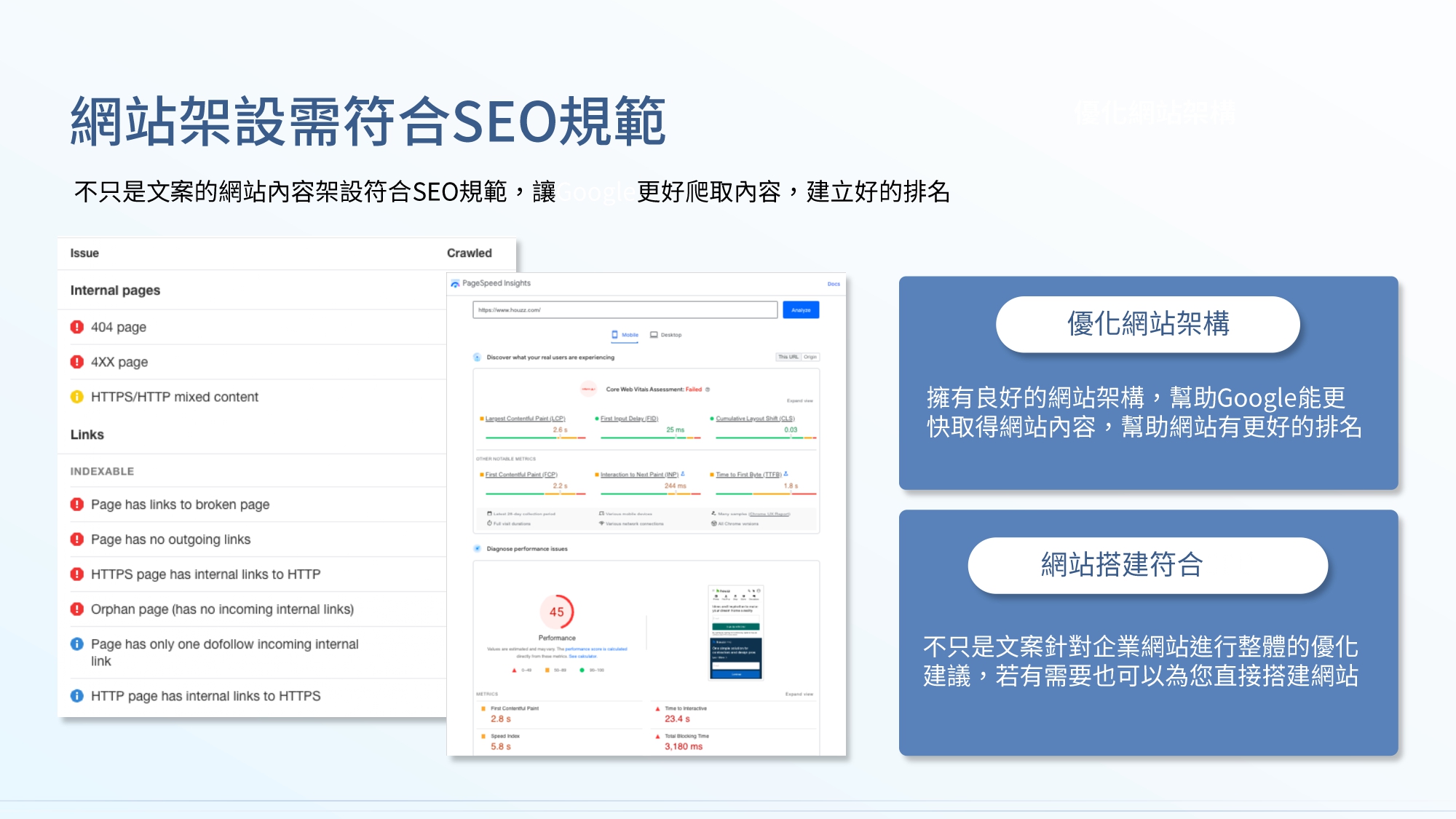The width and height of the screenshot is (1456, 819).
Task: Click the 45 performance score gauge
Action: point(557,612)
